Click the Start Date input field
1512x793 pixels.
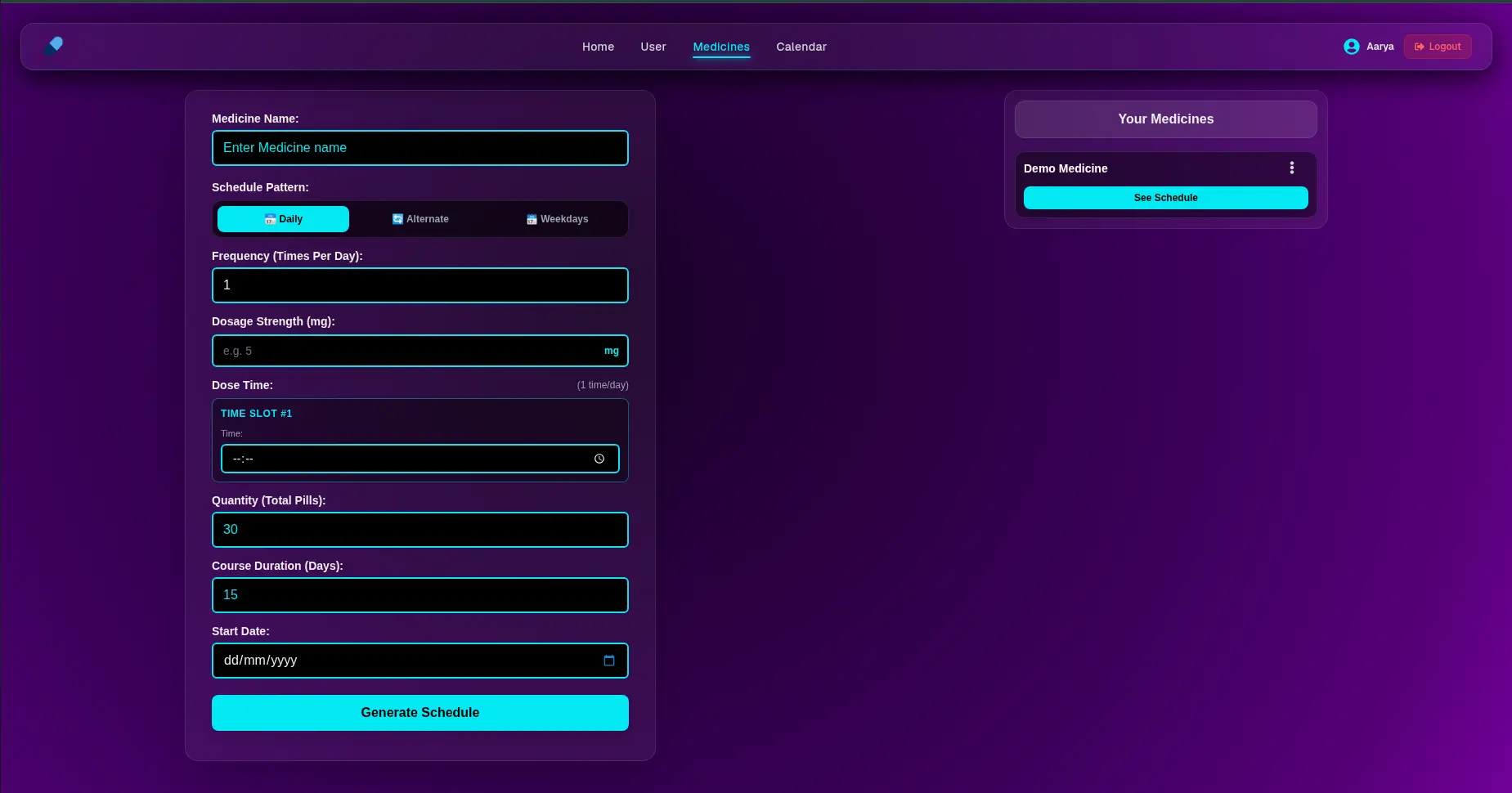tap(420, 661)
